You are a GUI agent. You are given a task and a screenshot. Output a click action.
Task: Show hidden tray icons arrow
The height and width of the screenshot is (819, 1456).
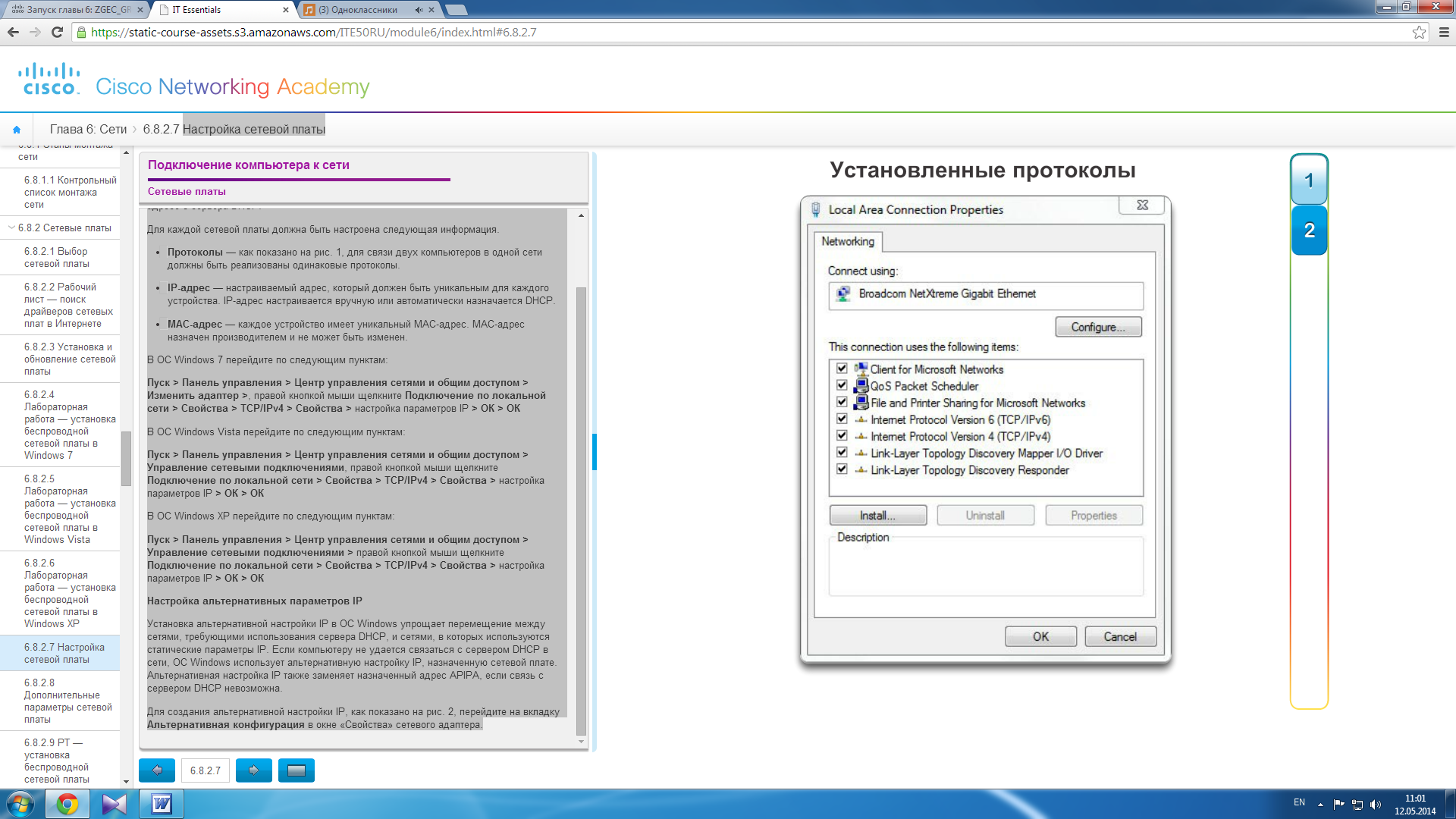point(1320,804)
